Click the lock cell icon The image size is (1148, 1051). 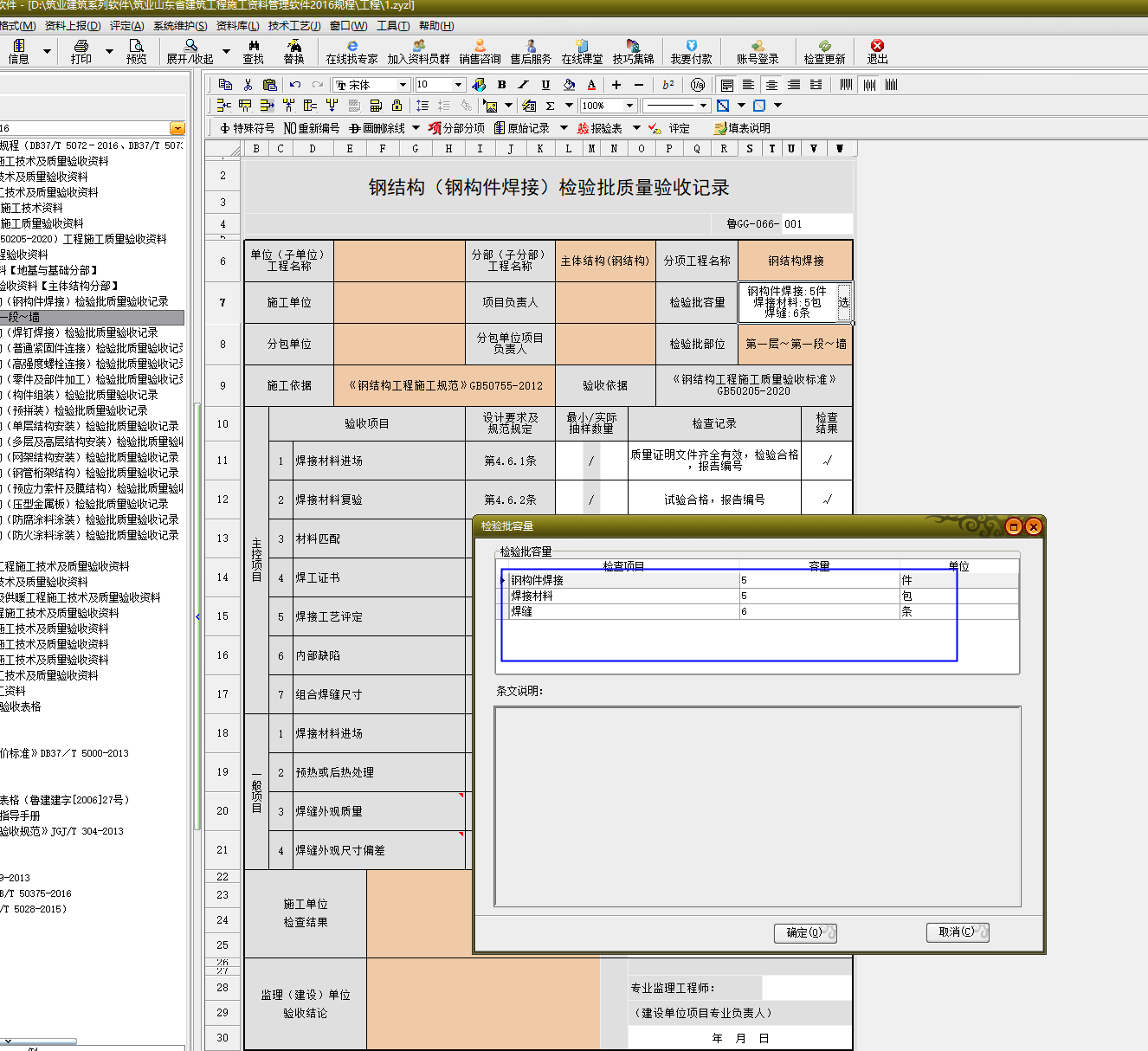click(397, 106)
